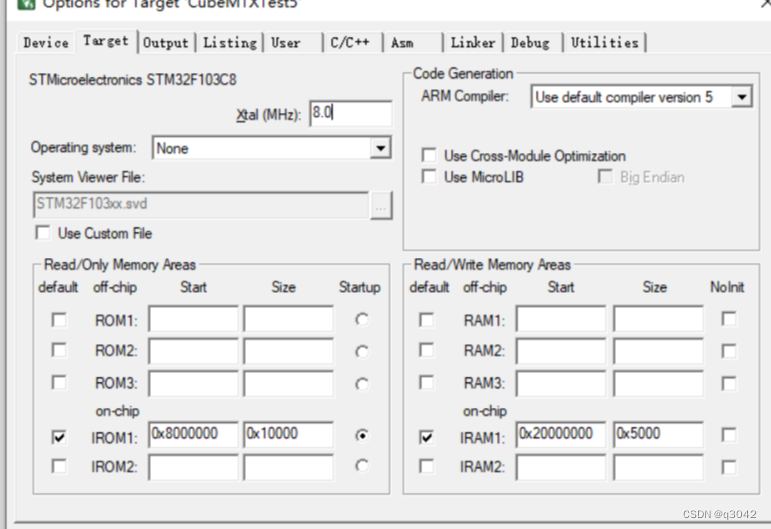Click the ROM2 Size field
Viewport: 771px width, 529px height.
pos(288,351)
